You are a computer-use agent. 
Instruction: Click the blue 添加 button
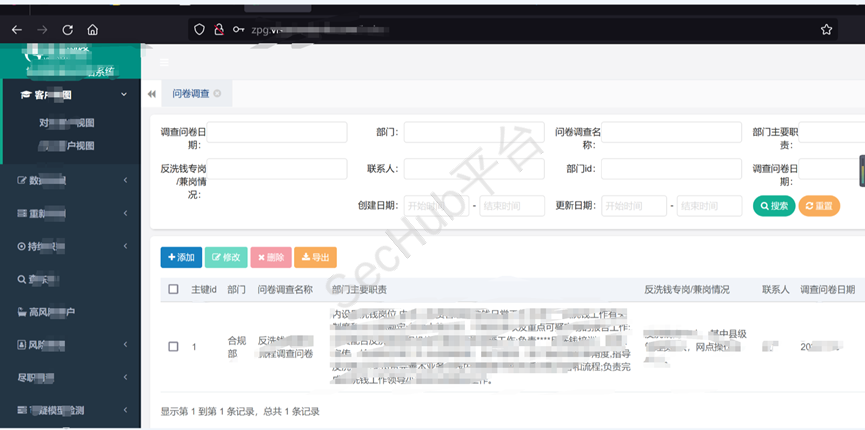[x=181, y=257]
